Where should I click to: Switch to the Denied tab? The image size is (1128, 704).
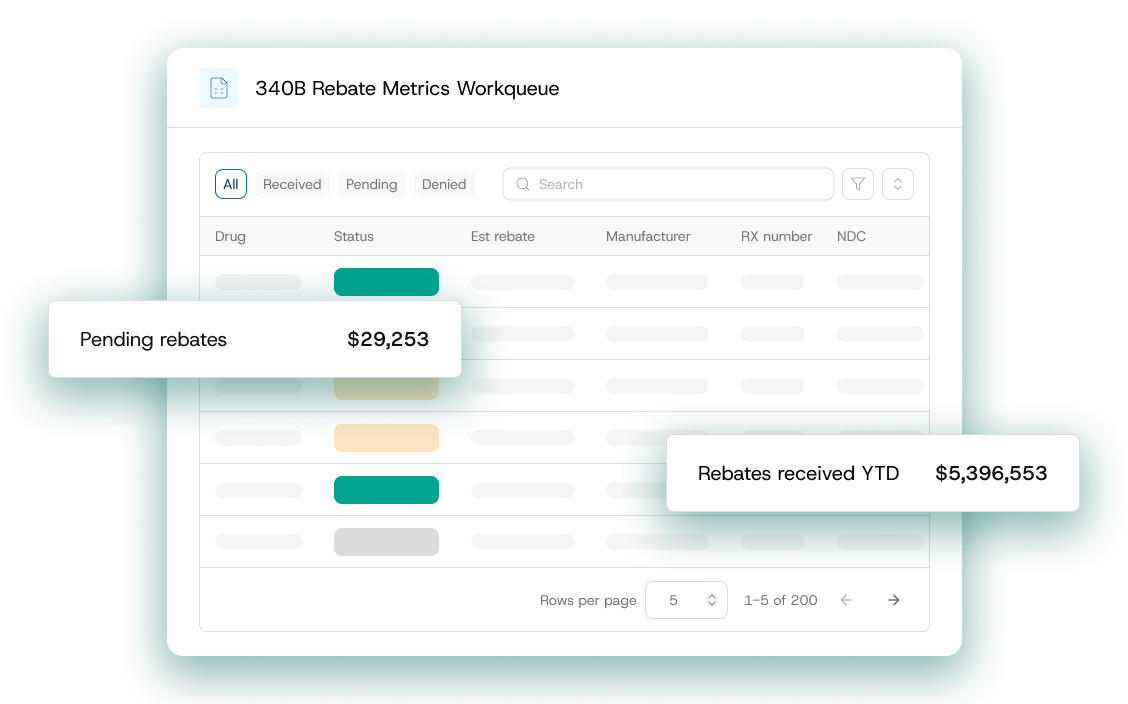444,184
